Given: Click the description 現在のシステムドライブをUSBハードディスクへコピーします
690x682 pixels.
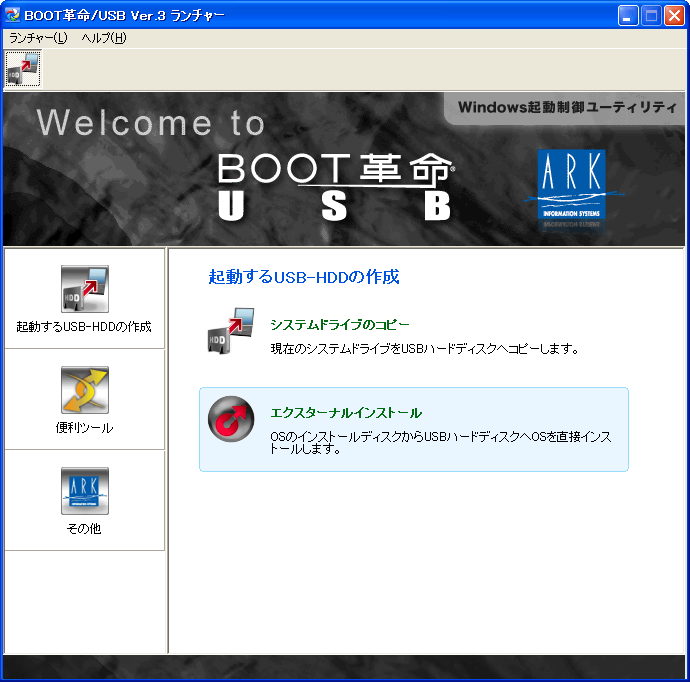Looking at the screenshot, I should tap(425, 349).
